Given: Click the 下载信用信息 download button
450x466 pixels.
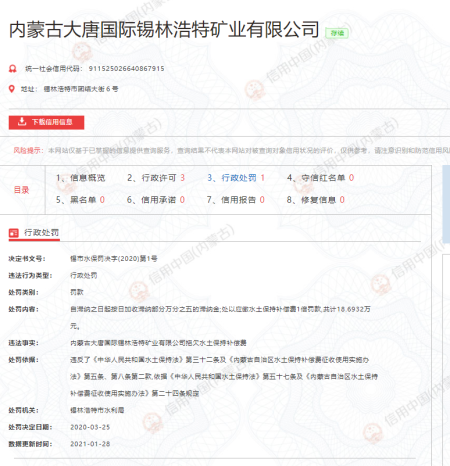Looking at the screenshot, I should coord(46,122).
